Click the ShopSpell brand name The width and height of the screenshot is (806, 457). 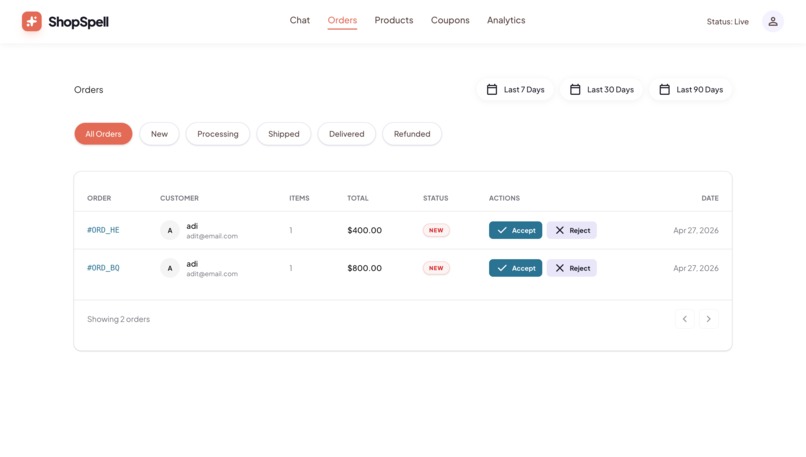(x=79, y=22)
